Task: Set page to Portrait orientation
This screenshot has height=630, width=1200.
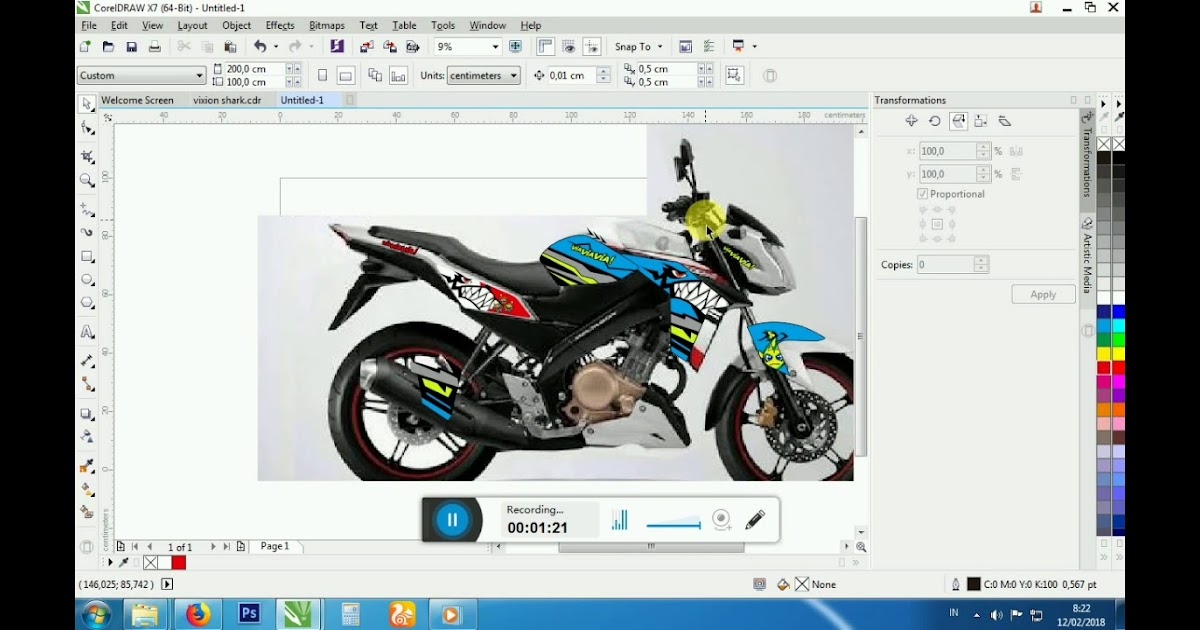Action: (322, 75)
